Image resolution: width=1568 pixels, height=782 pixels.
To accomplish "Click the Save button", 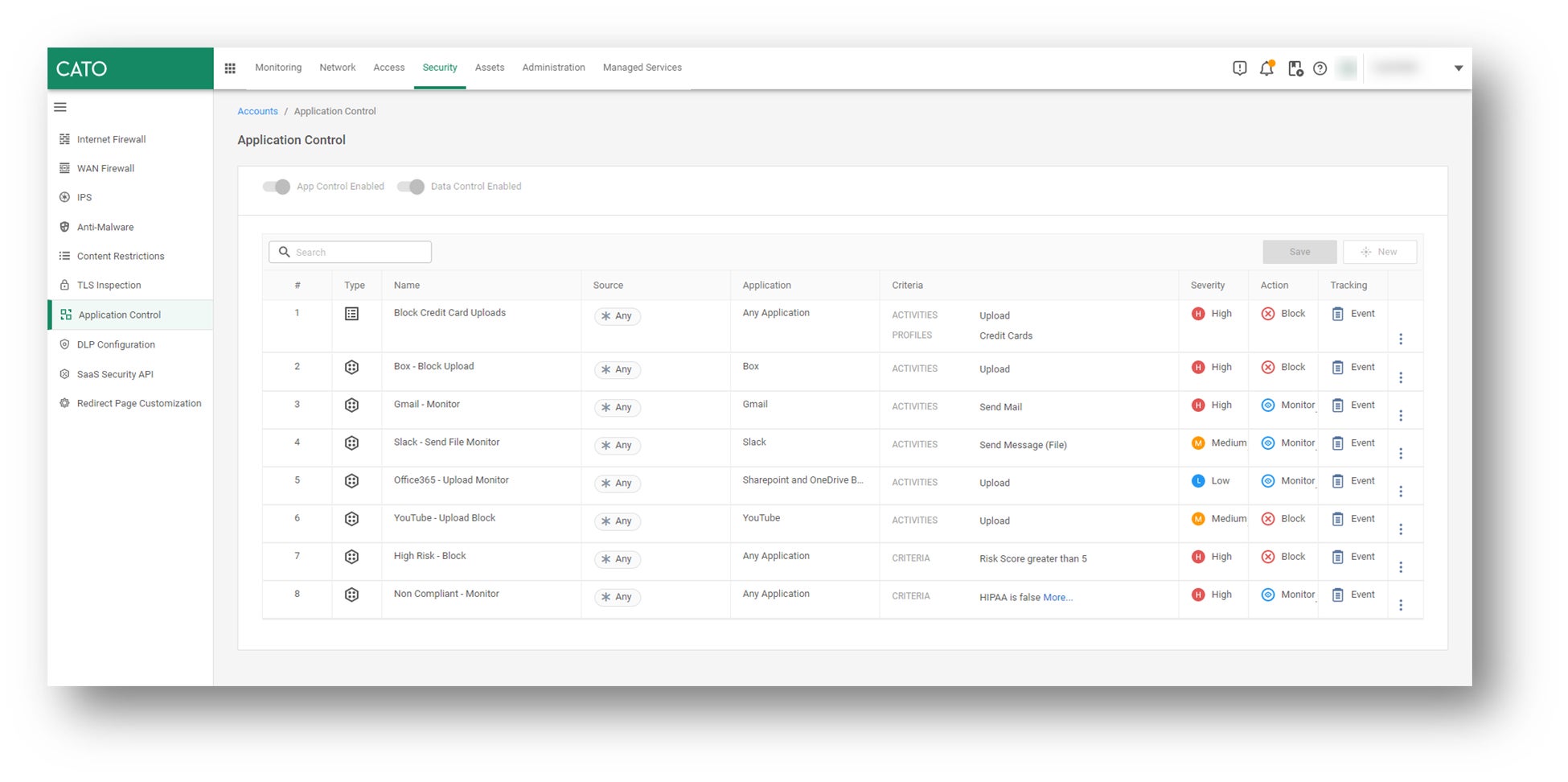I will (1299, 252).
